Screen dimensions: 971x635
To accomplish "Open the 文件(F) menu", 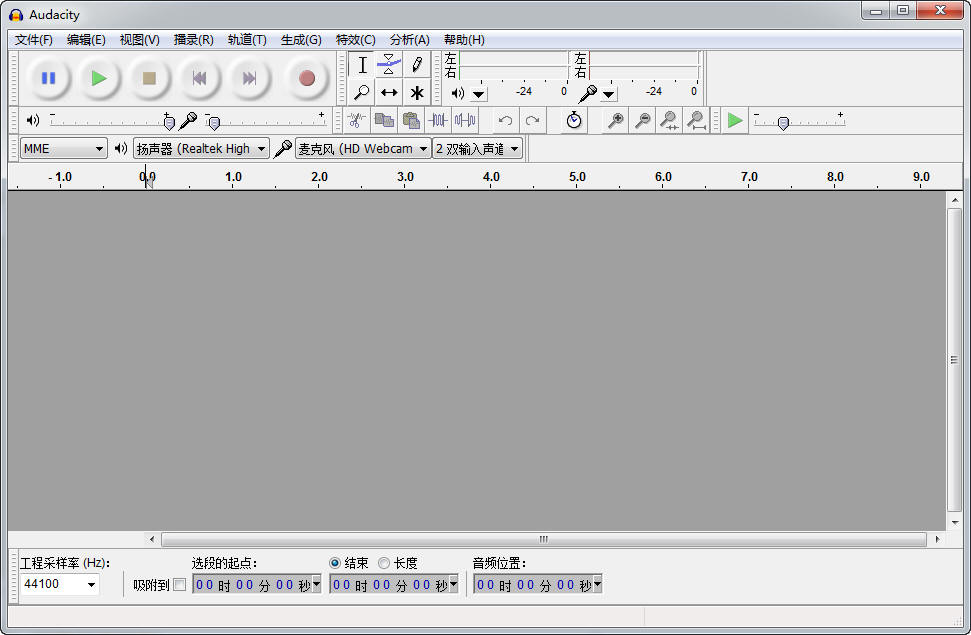I will point(33,40).
